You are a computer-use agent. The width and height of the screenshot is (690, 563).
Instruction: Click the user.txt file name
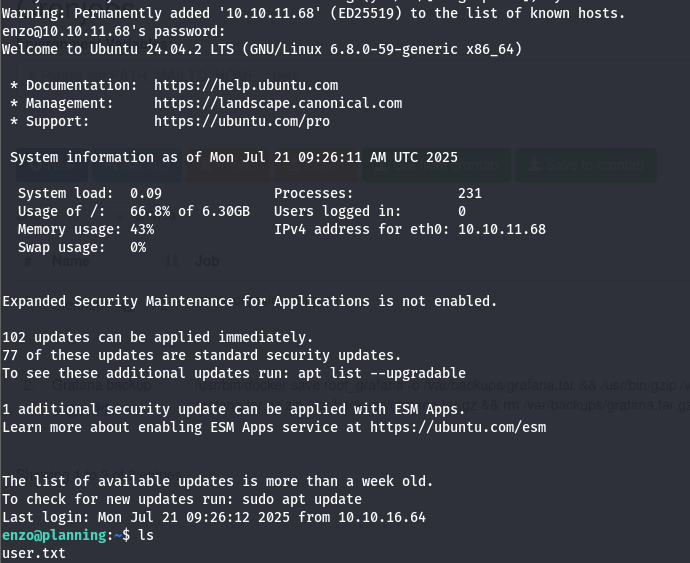tap(34, 552)
